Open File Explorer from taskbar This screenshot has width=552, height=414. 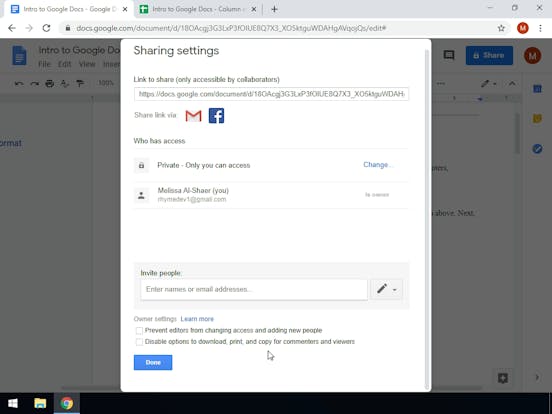(40, 403)
